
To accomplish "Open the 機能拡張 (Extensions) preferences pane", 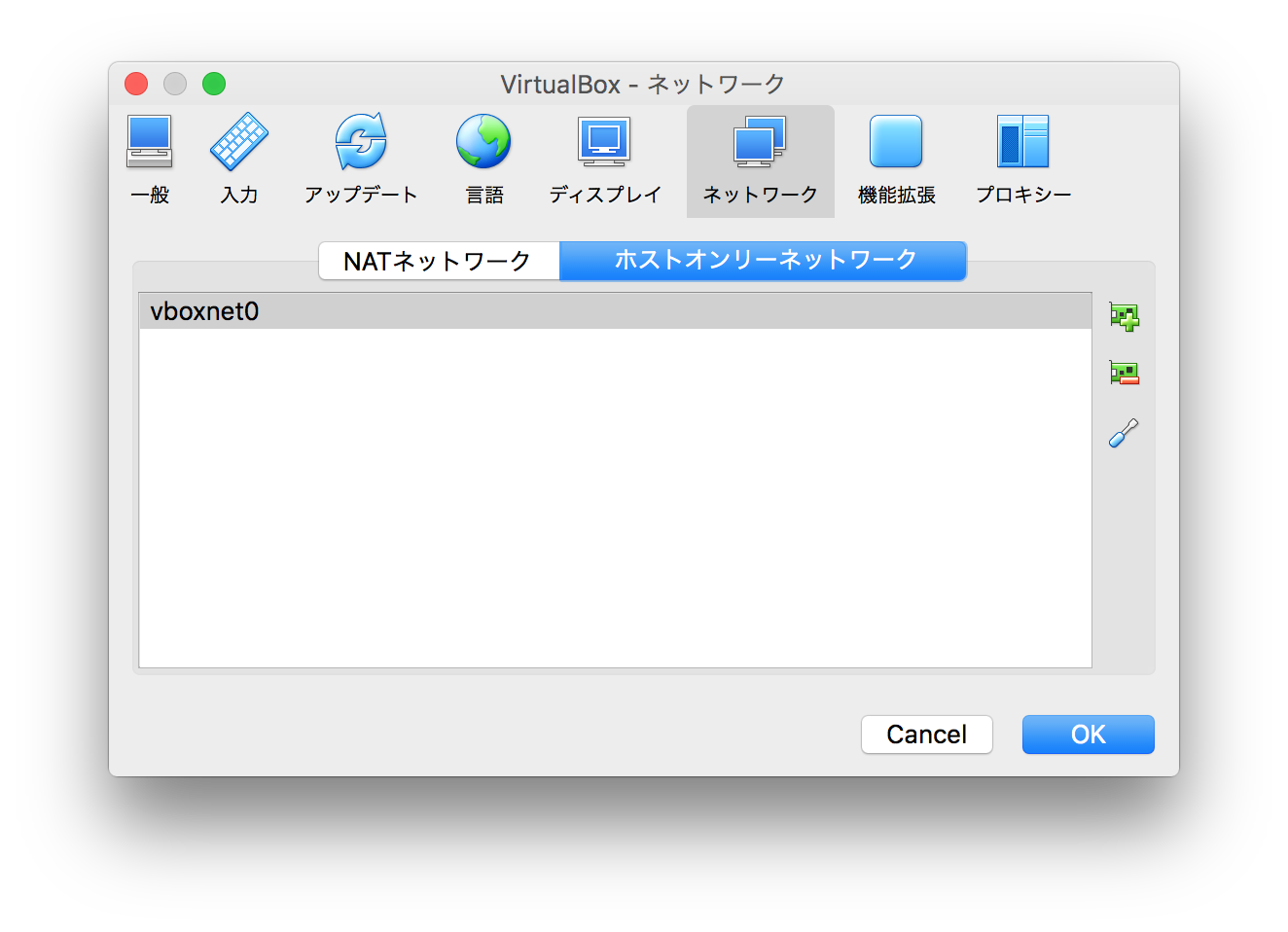I will pyautogui.click(x=896, y=161).
